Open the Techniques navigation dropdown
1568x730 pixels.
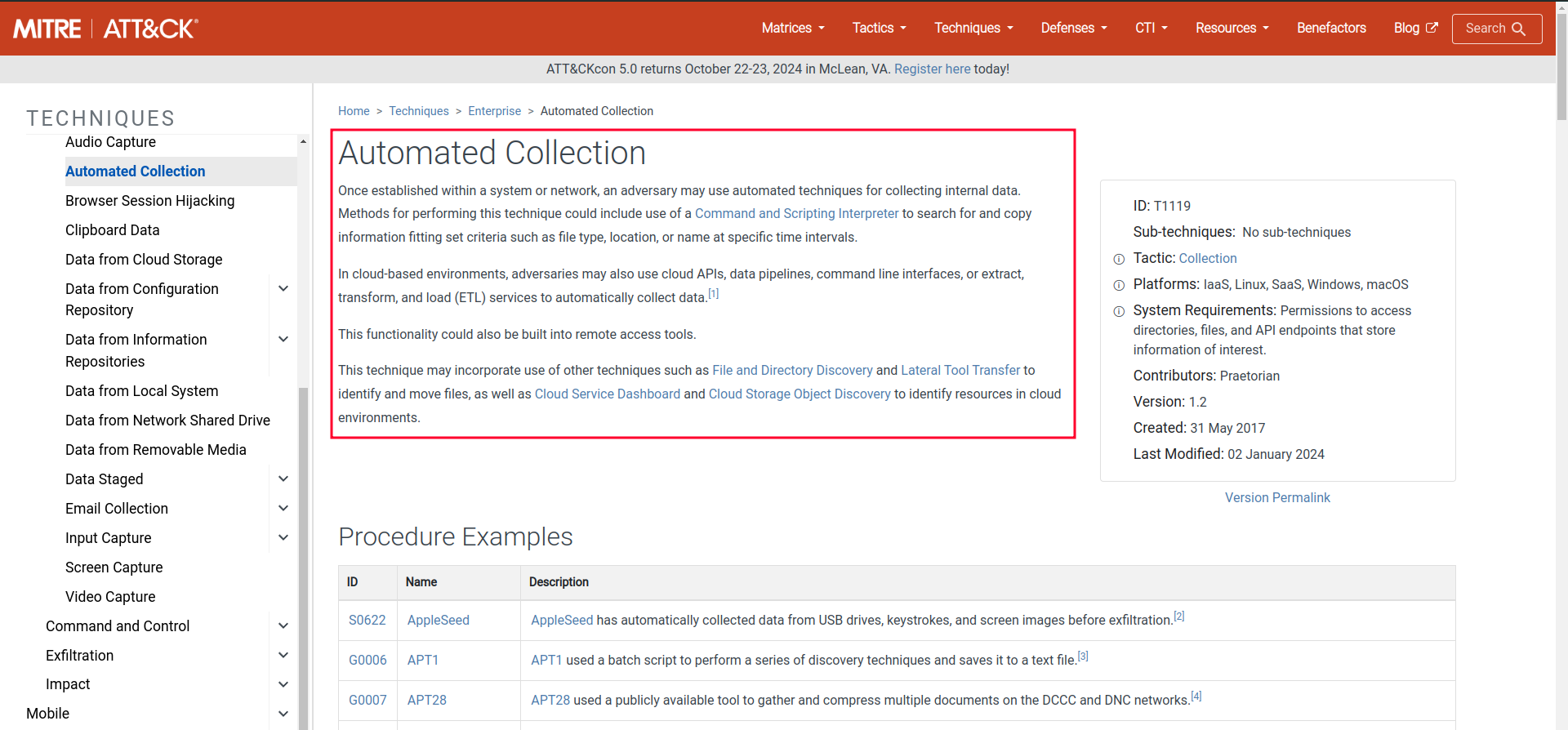pos(973,28)
